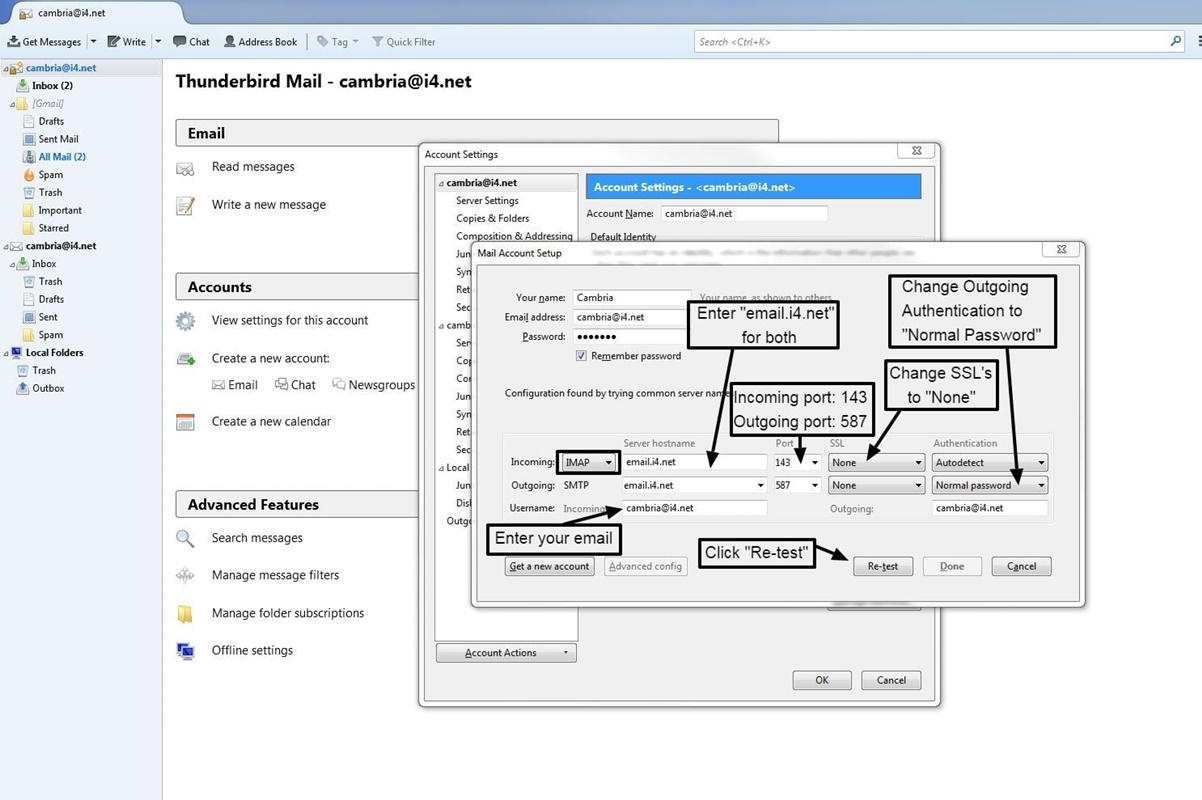Open the incoming port 143 dropdown
1202x800 pixels.
tap(815, 463)
